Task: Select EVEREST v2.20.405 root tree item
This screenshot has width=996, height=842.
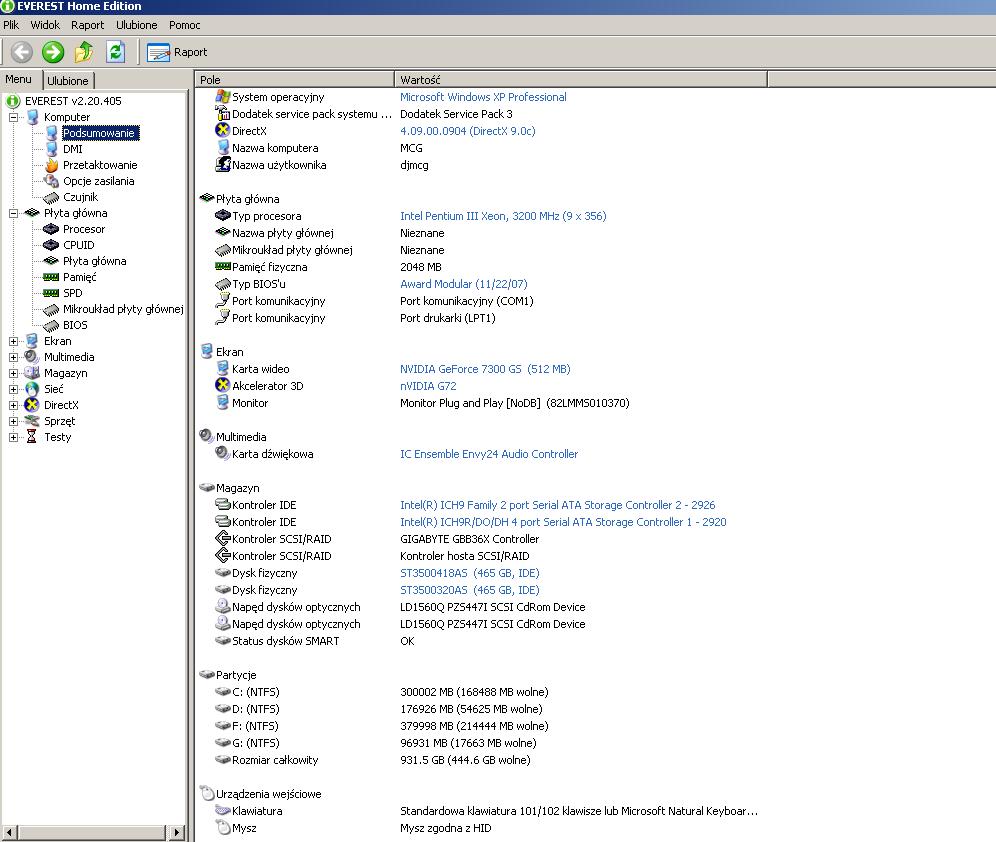Action: pos(73,101)
